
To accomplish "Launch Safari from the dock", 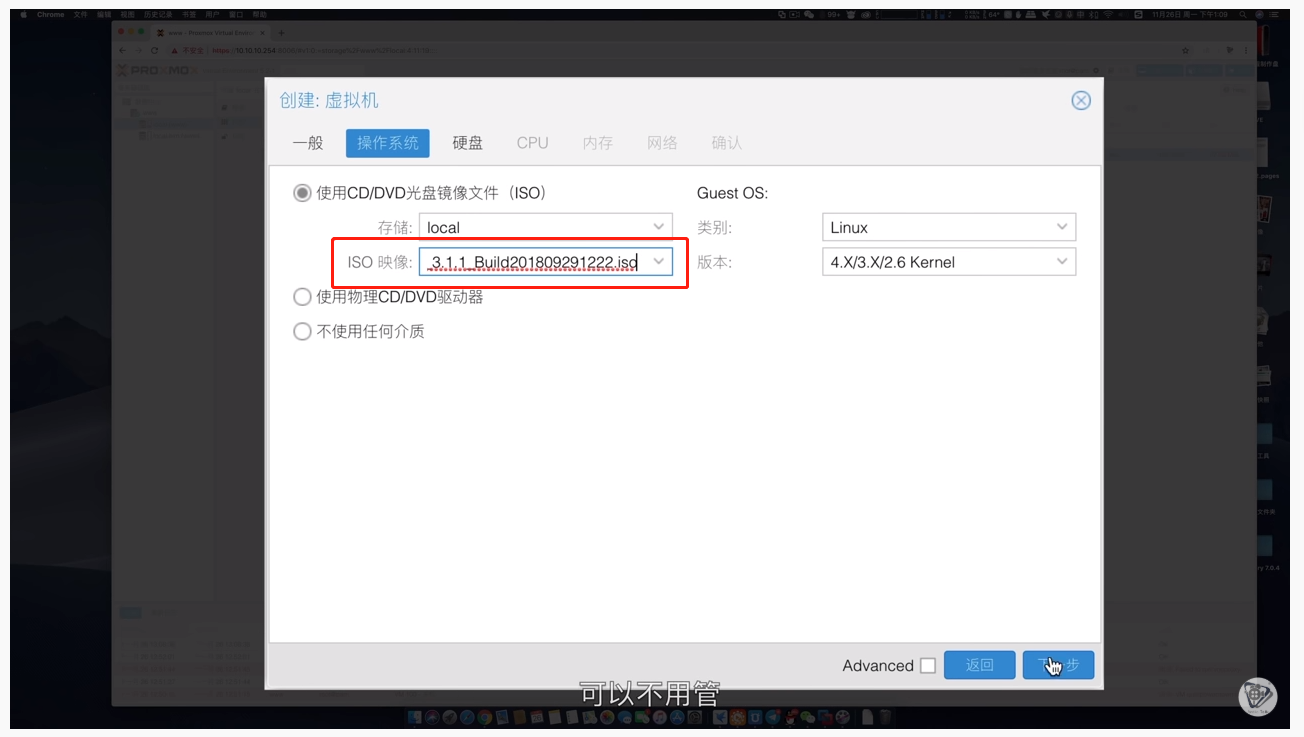I will (467, 717).
